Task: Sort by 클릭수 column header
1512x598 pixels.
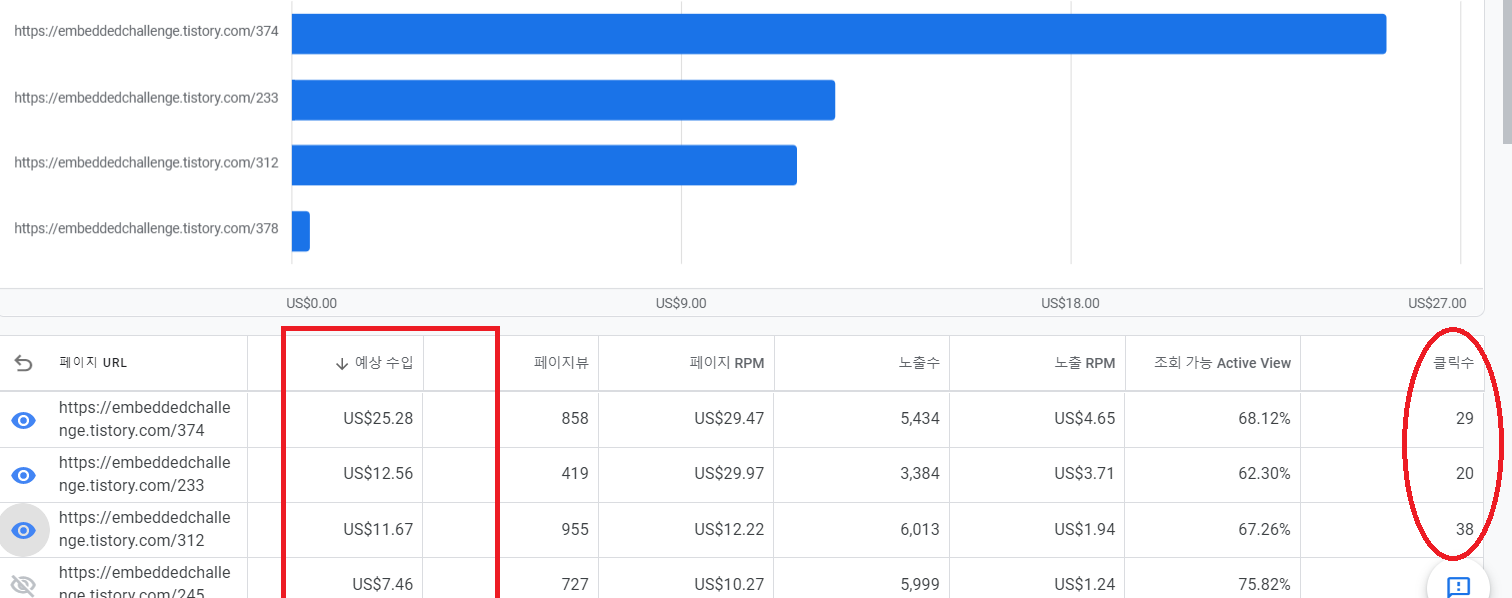Action: 1453,363
